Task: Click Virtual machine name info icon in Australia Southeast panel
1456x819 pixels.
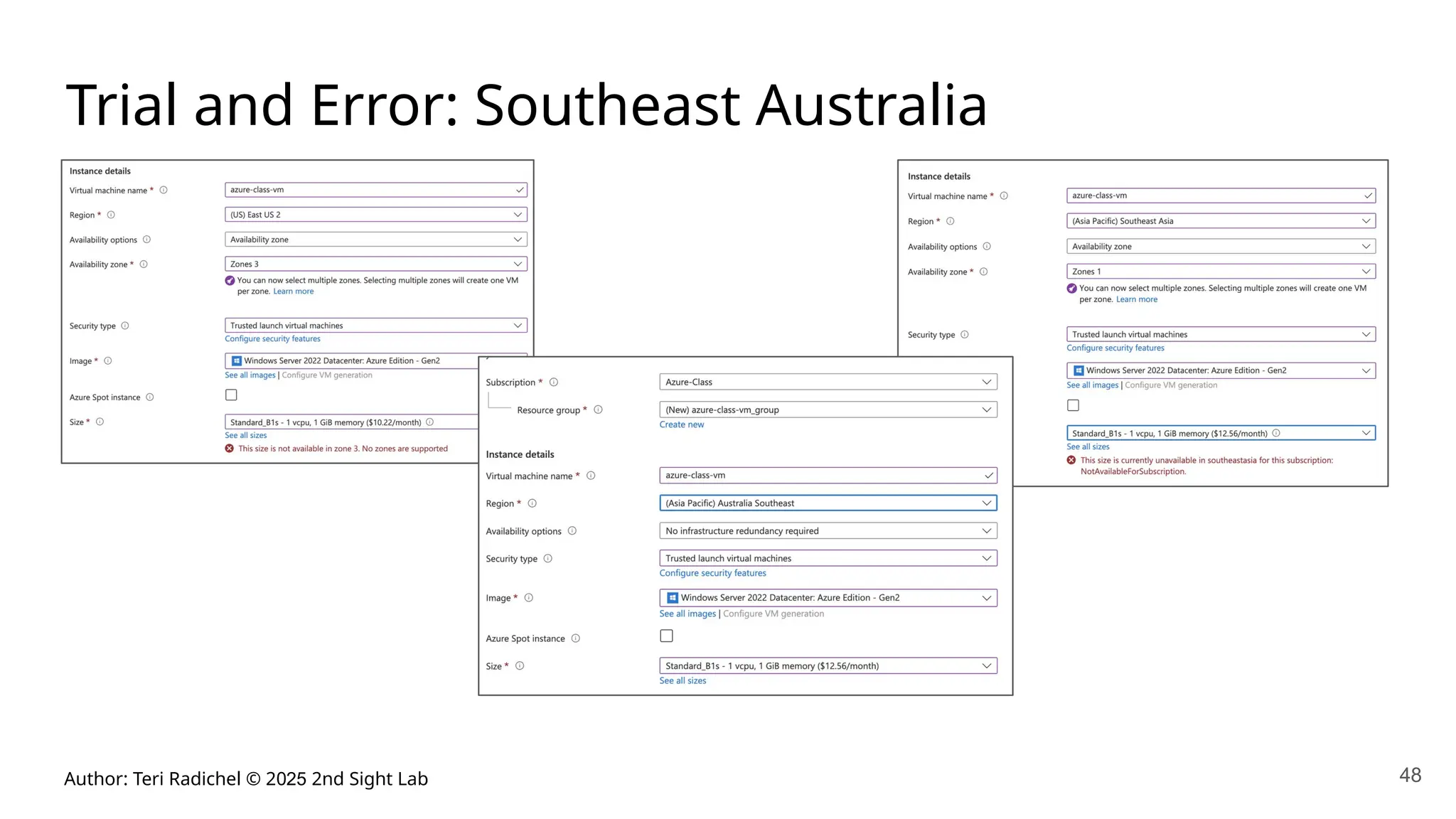Action: point(591,476)
